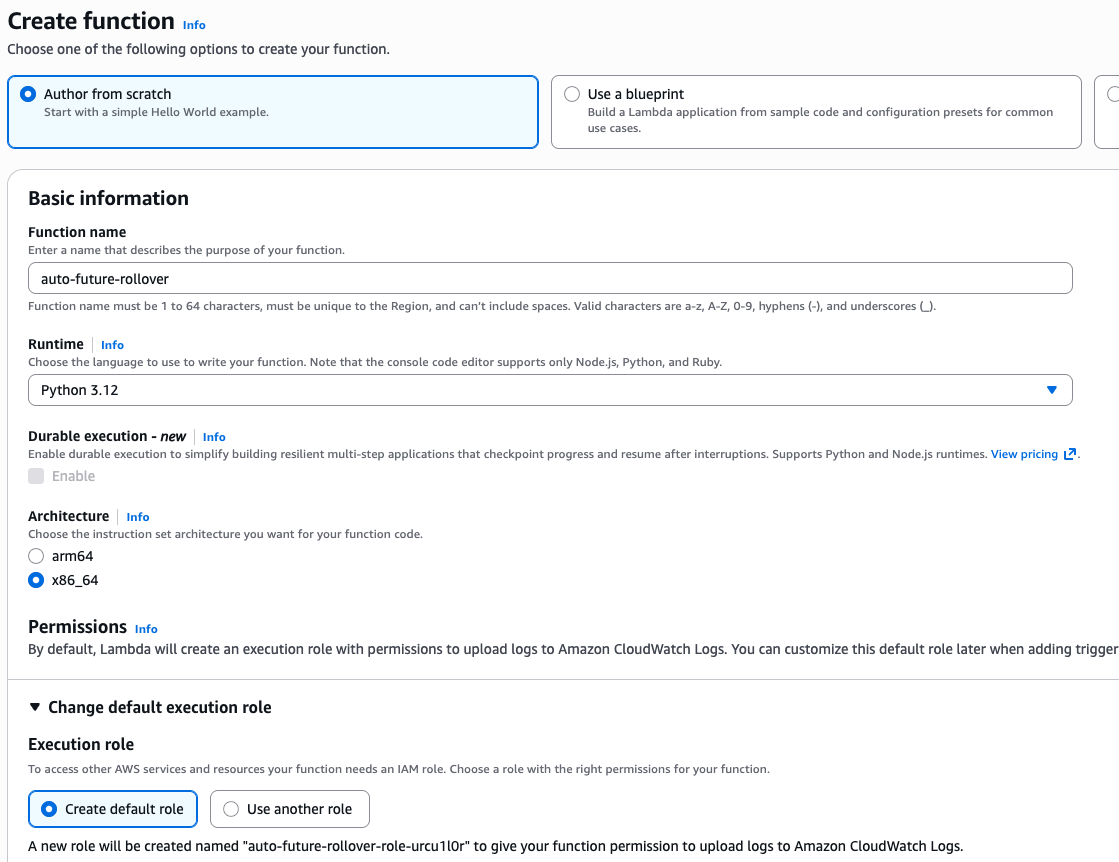The width and height of the screenshot is (1119, 862).
Task: Open the View pricing link
Action: (1024, 454)
